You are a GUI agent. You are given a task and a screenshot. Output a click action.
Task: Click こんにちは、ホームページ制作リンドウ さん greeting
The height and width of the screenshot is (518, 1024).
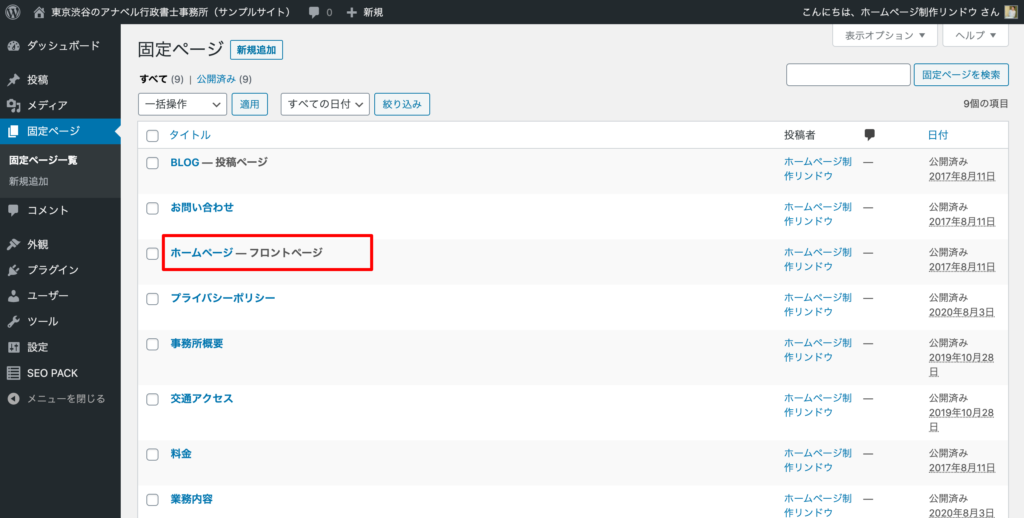pos(901,12)
